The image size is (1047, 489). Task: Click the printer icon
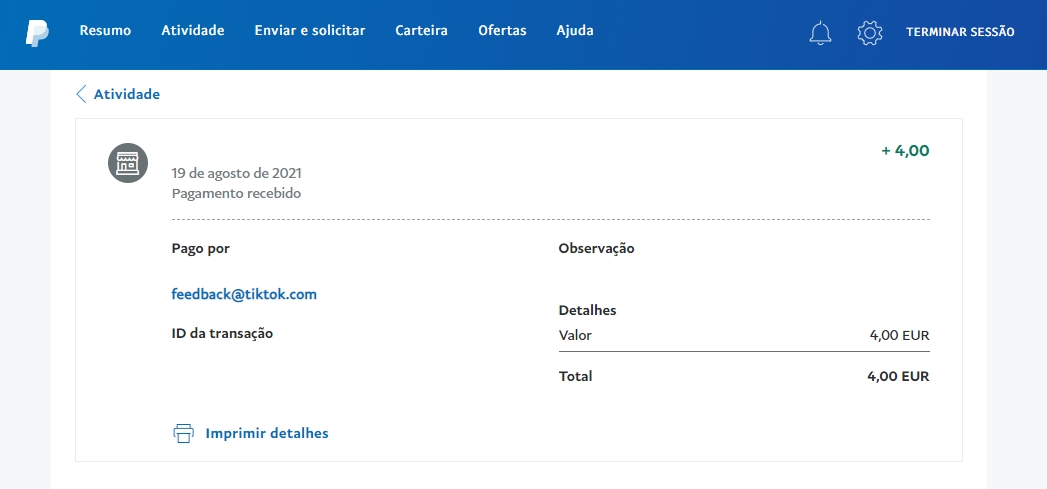coord(183,433)
